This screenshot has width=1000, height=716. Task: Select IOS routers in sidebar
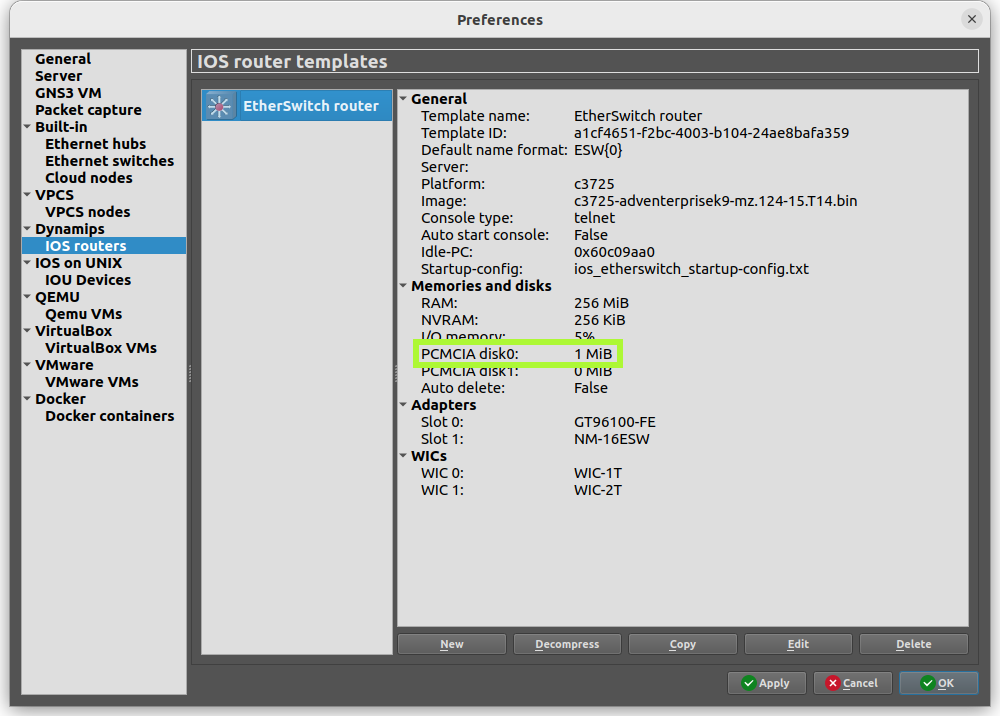[x=104, y=245]
